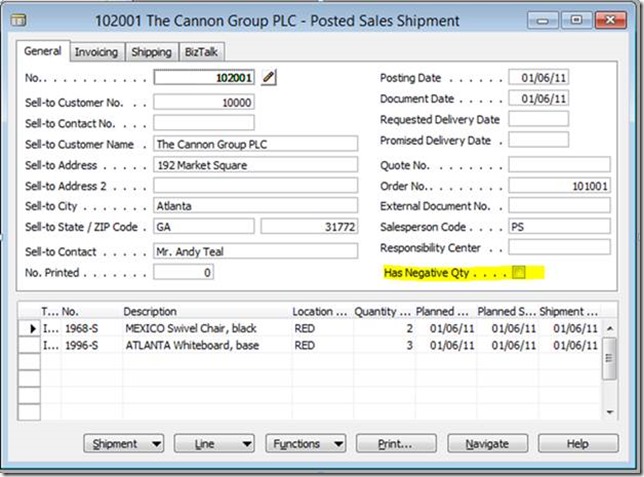Click the Sell-to Customer No. field
This screenshot has width=644, height=477.
coord(204,102)
